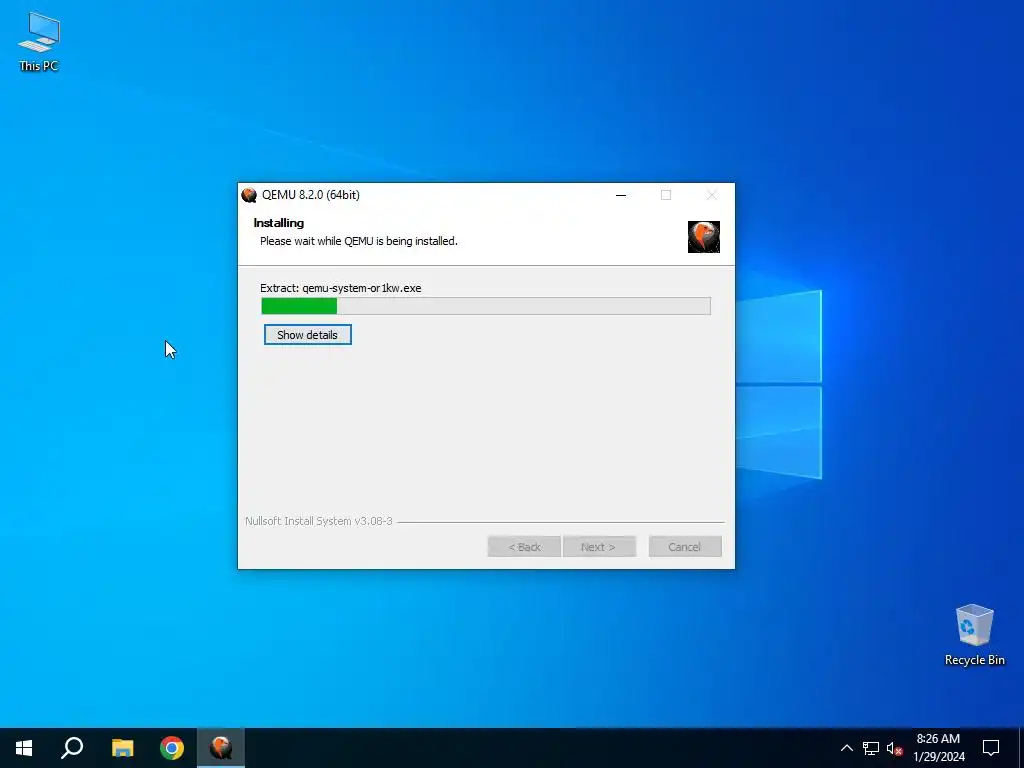Click the installation progress bar
Image resolution: width=1024 pixels, height=768 pixels.
pos(486,306)
